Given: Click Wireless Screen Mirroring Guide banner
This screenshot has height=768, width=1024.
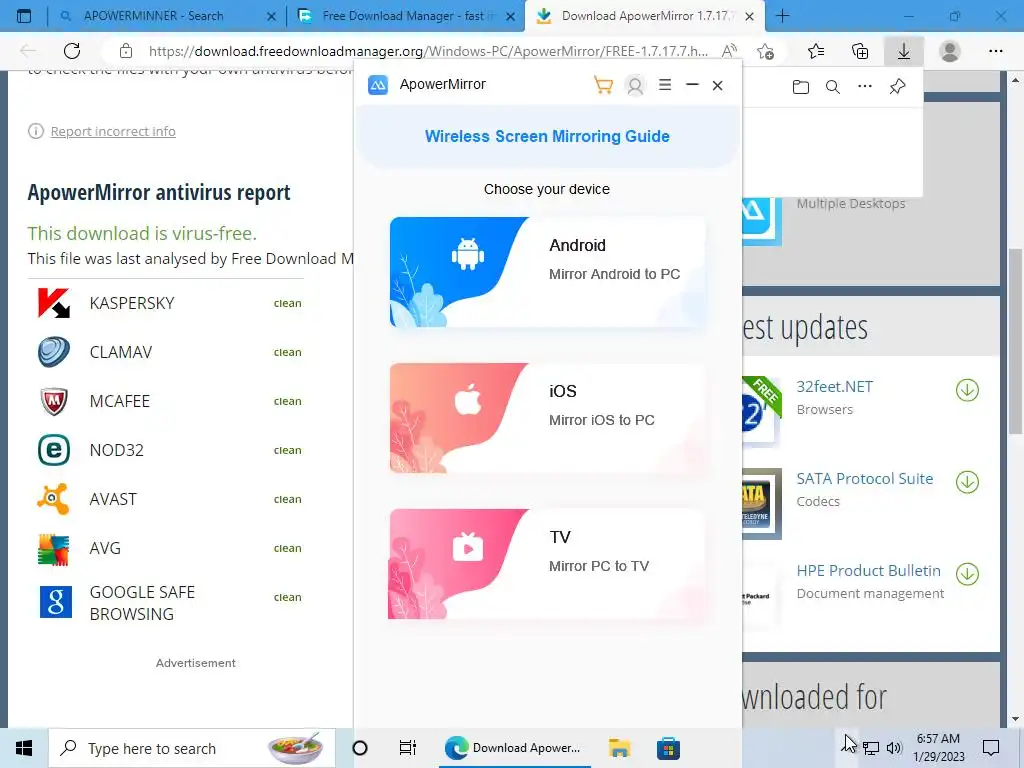Looking at the screenshot, I should (547, 136).
